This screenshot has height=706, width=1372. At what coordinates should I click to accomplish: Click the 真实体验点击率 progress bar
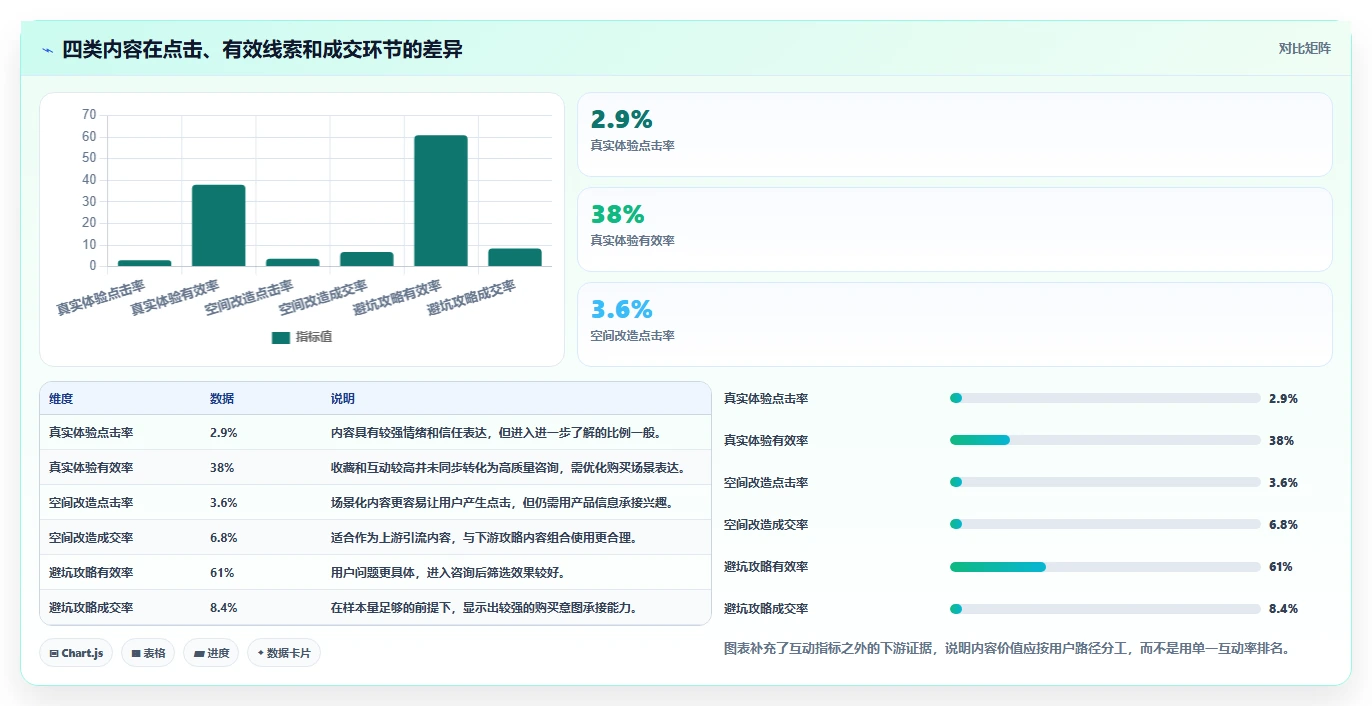[x=1105, y=398]
